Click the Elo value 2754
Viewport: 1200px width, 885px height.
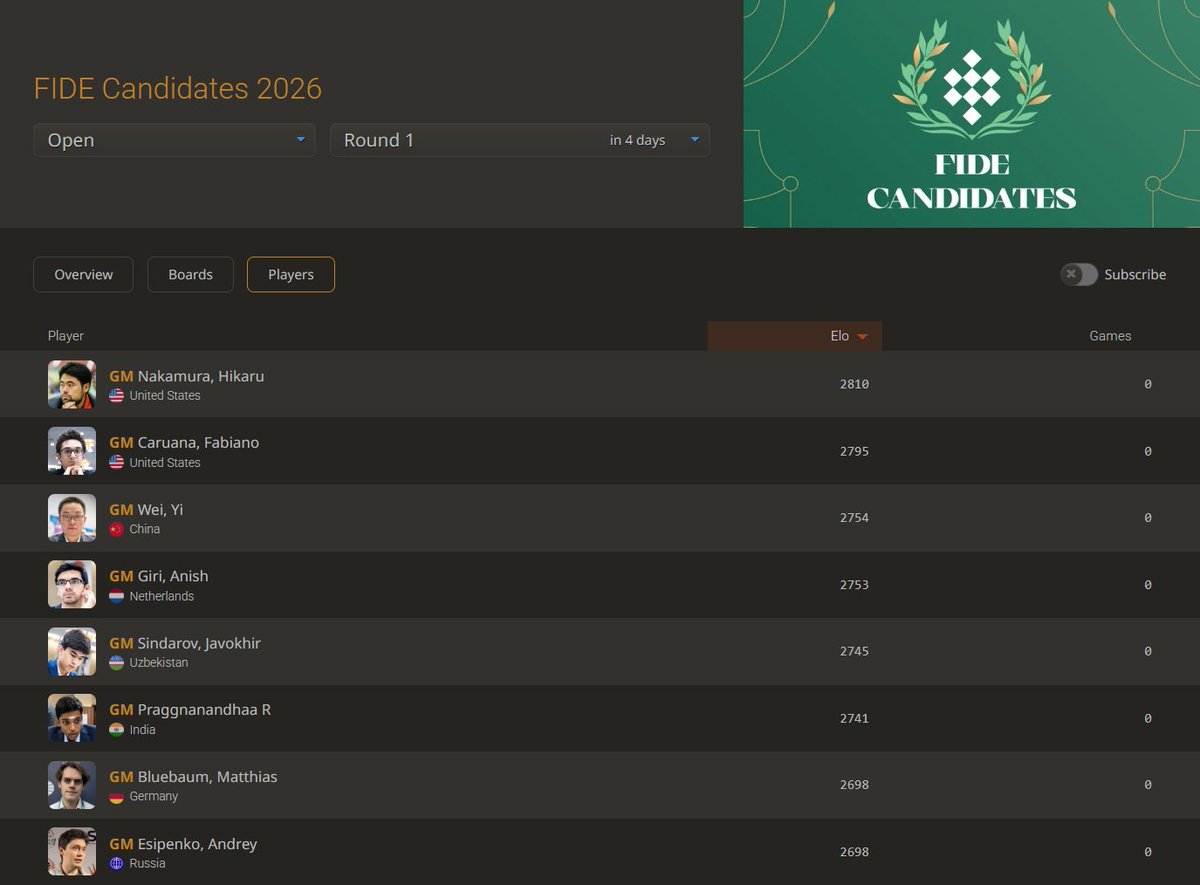coord(854,518)
